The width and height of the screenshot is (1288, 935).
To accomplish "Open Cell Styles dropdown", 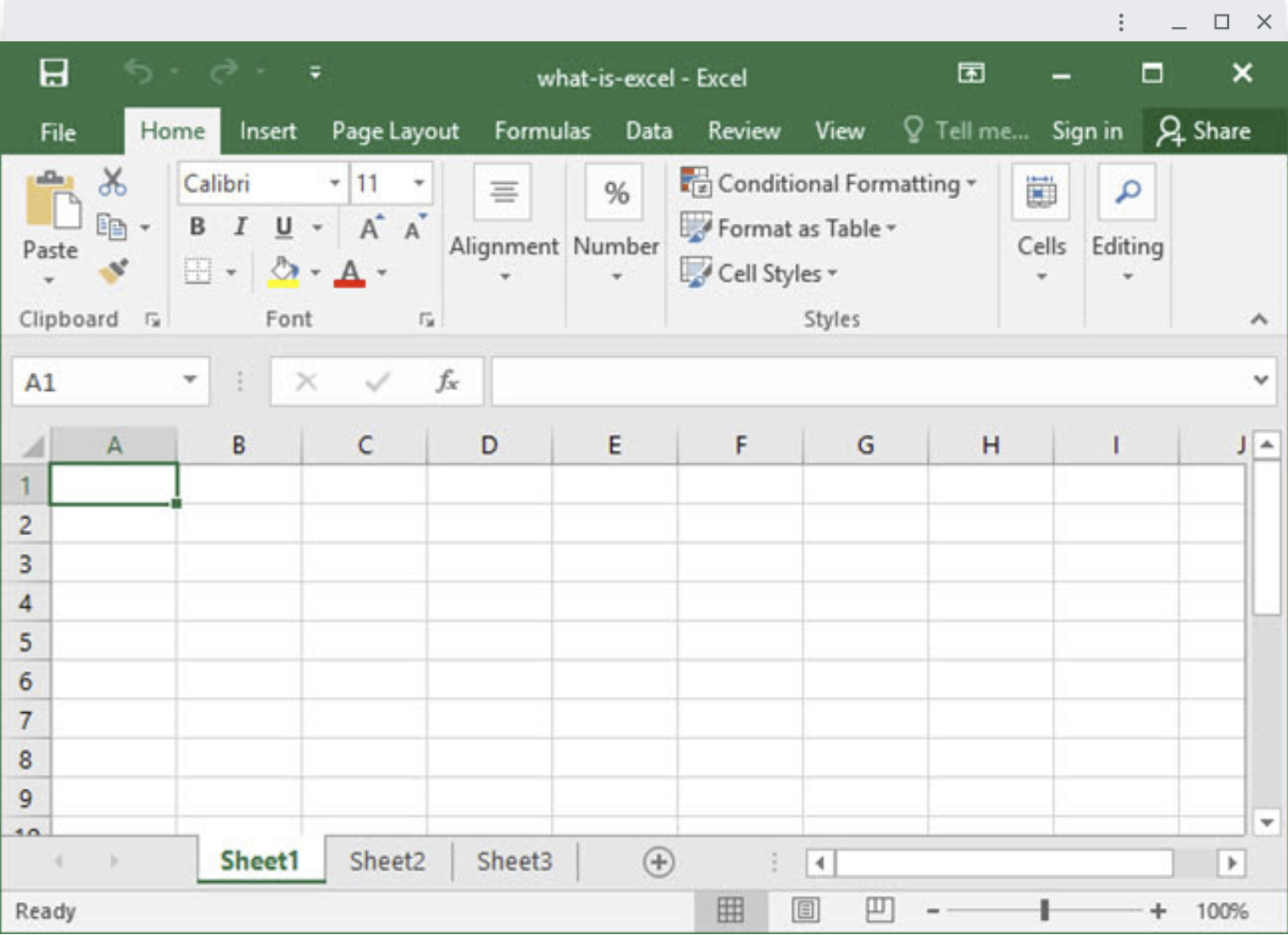I will (759, 273).
